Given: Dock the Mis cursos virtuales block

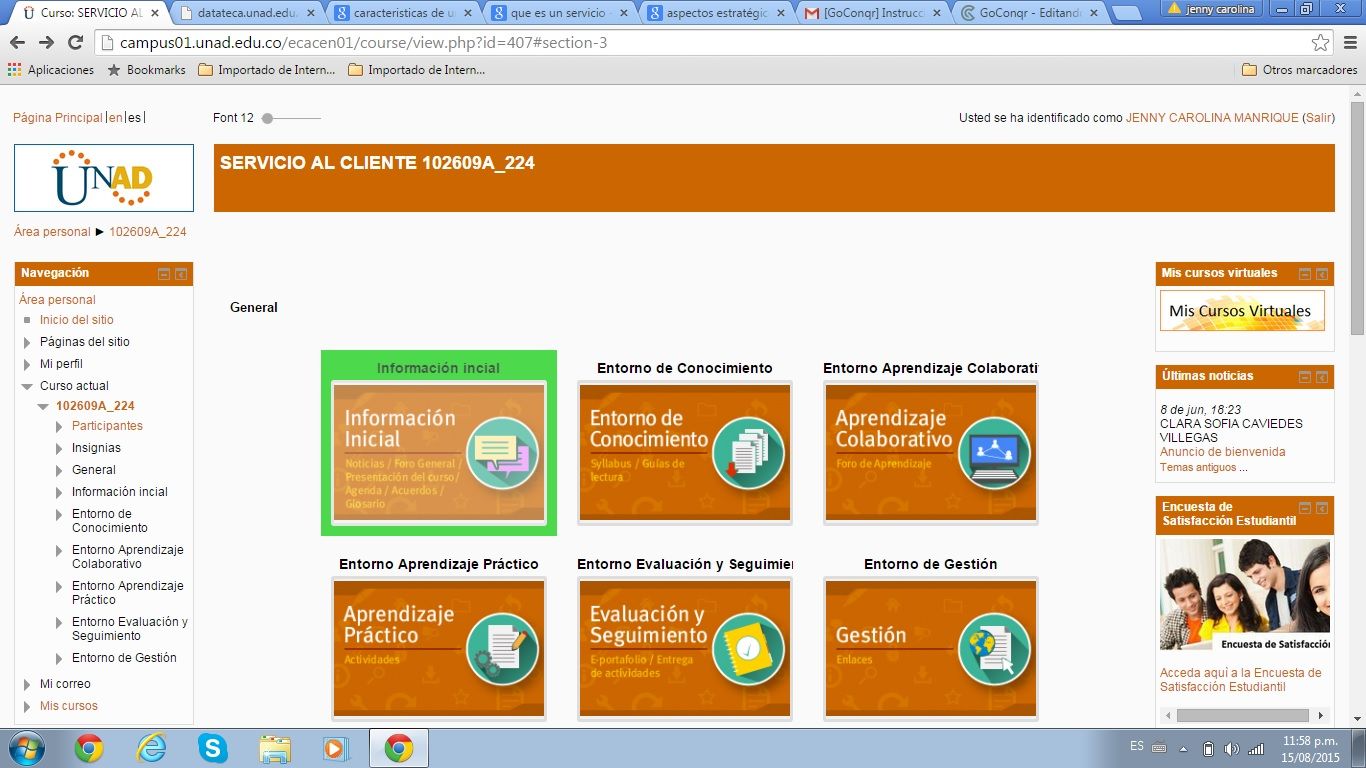Looking at the screenshot, I should tap(1321, 274).
